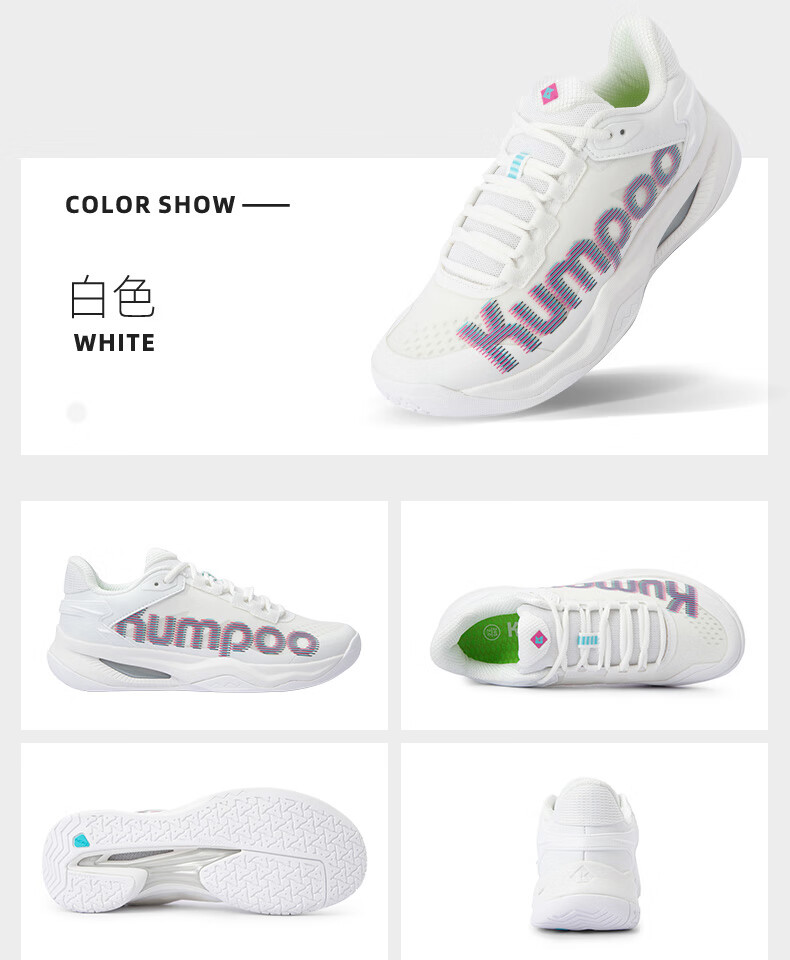Click the WHITE color label
Image resolution: width=790 pixels, height=960 pixels.
click(114, 342)
